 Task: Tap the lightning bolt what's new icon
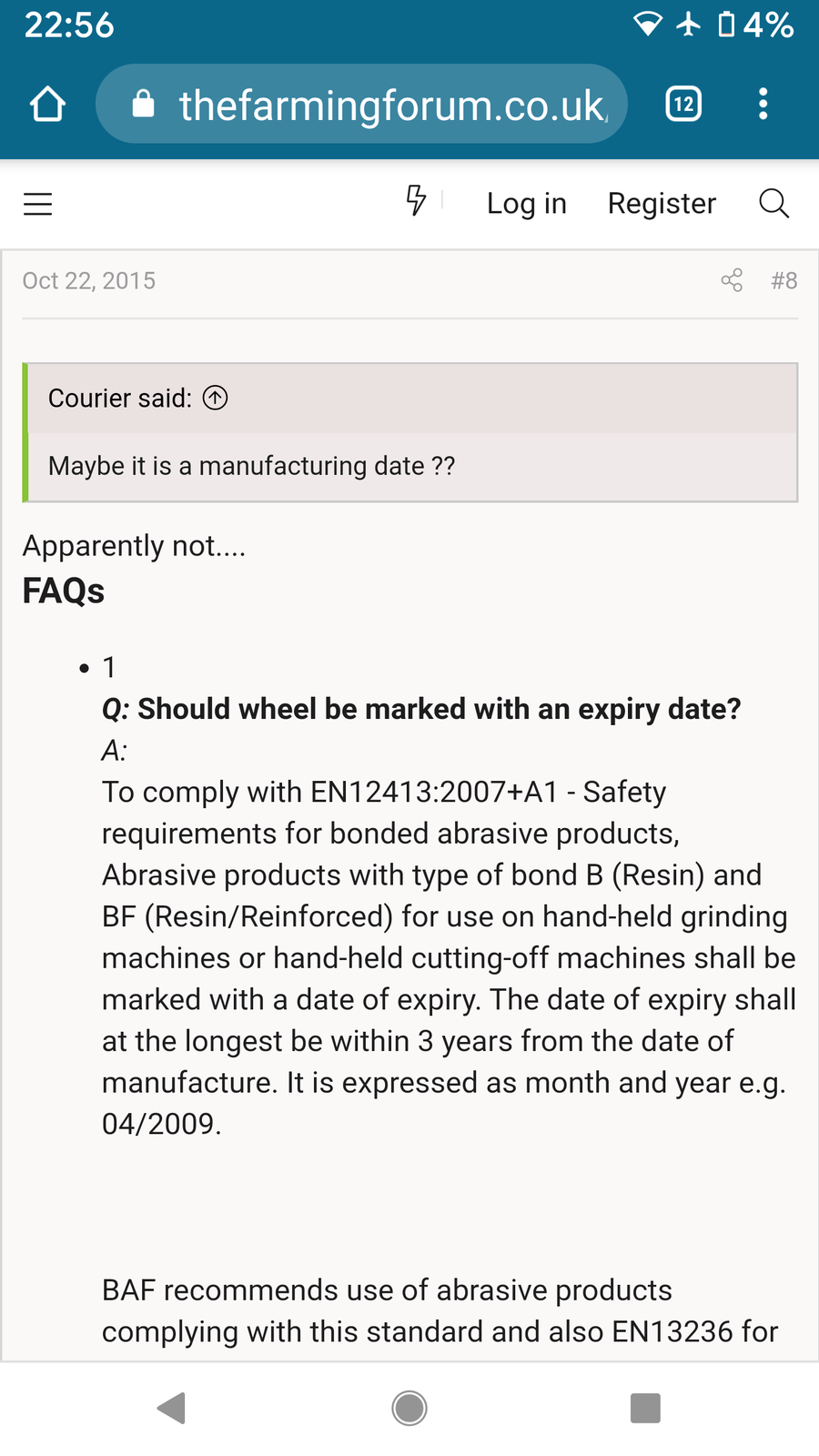(x=416, y=200)
